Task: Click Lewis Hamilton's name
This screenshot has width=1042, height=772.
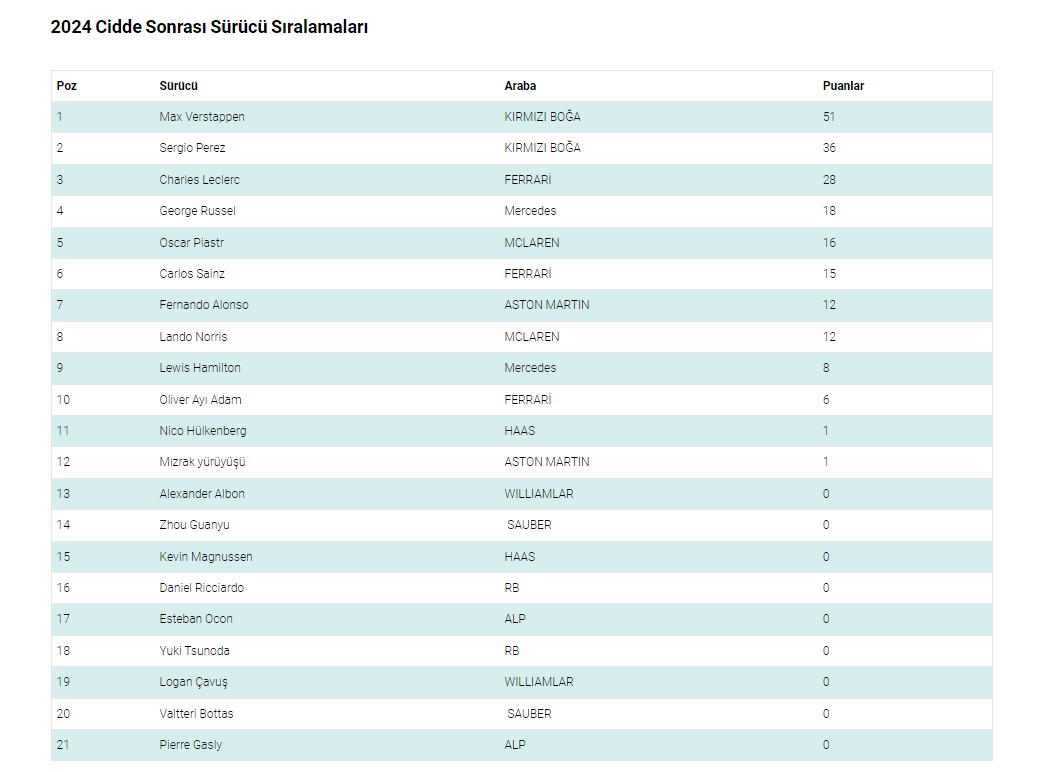Action: [x=200, y=368]
